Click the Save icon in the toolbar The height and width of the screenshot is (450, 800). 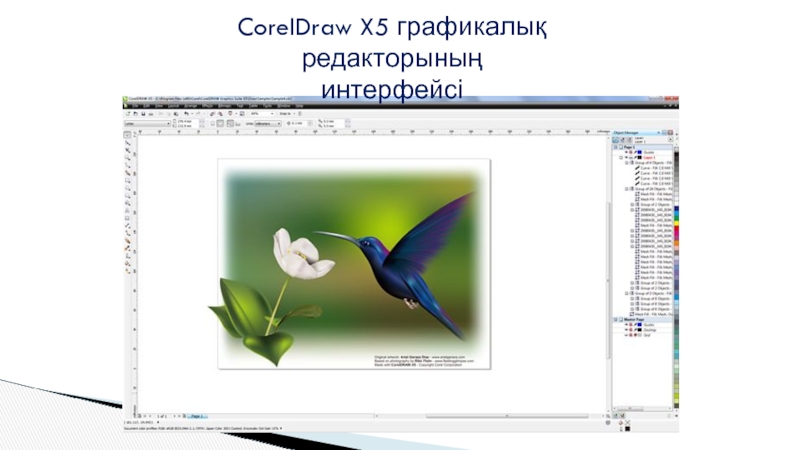[x=140, y=114]
